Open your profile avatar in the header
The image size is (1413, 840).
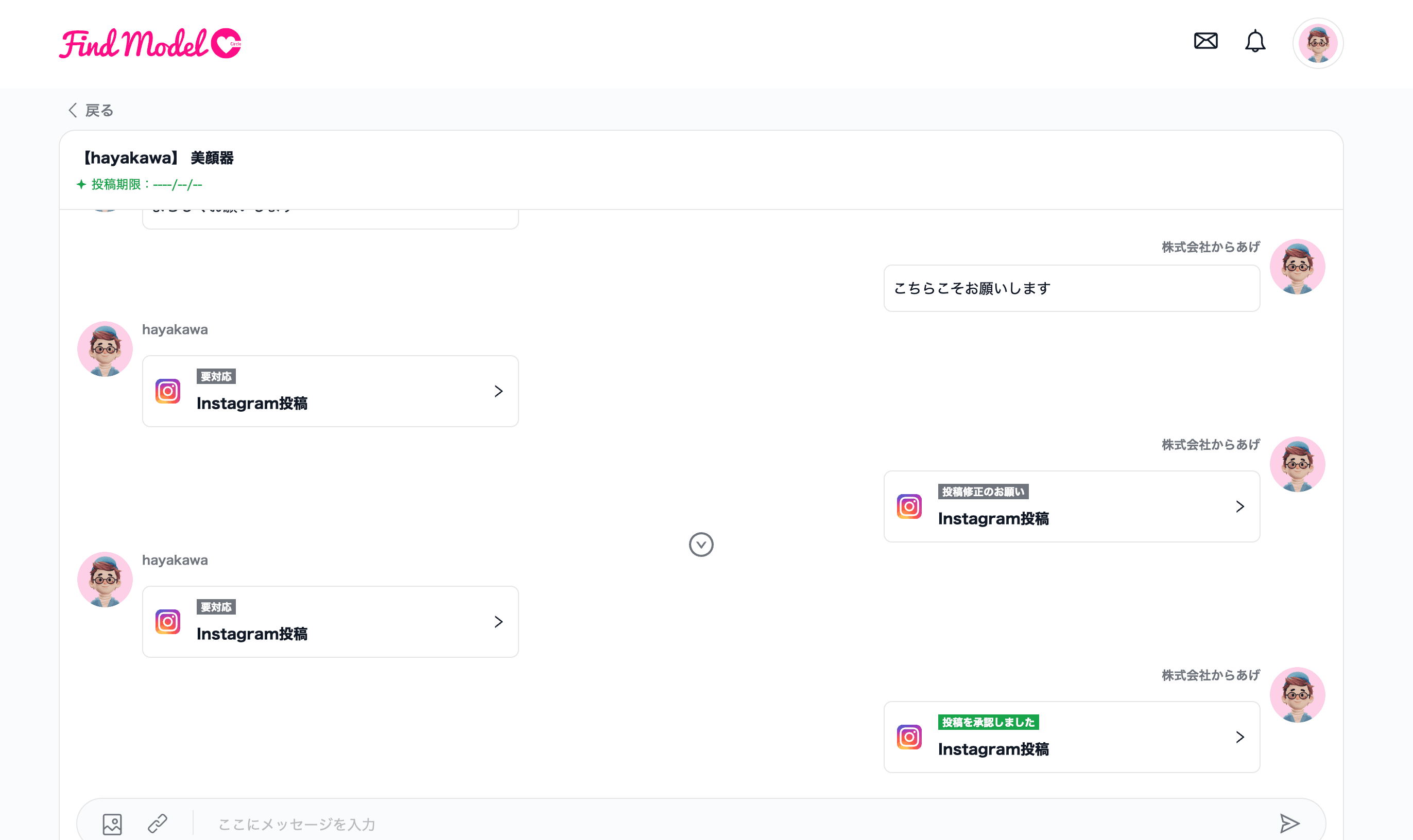pos(1317,42)
